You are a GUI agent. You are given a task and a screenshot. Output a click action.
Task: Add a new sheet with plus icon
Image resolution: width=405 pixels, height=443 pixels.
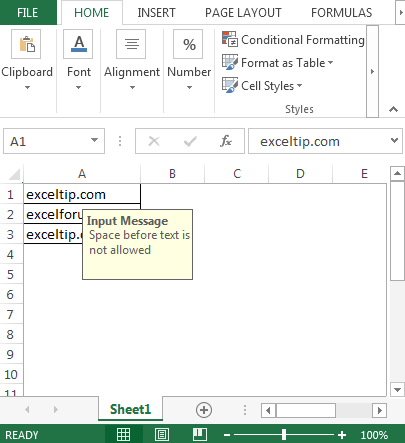[x=204, y=410]
